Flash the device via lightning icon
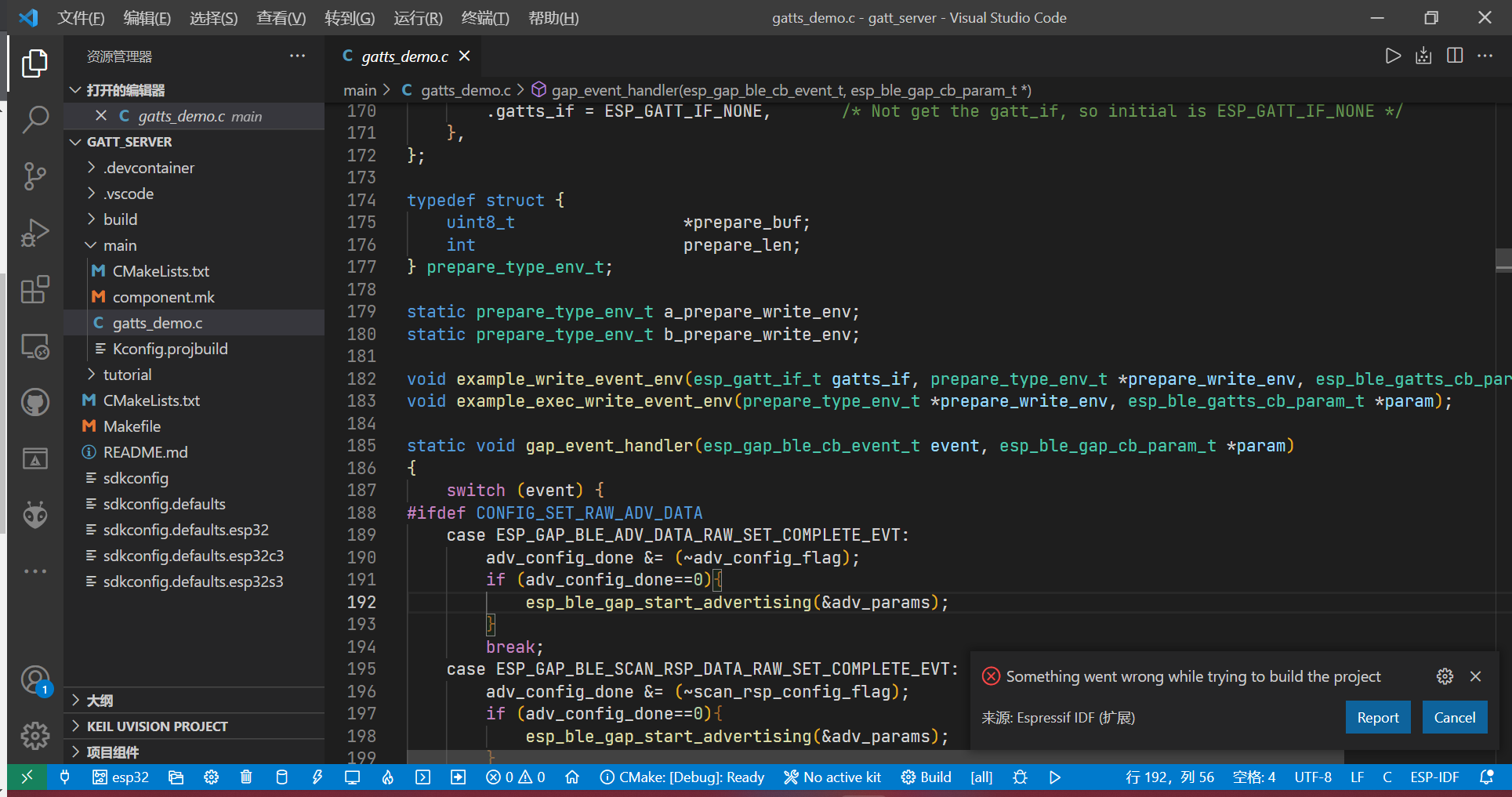This screenshot has width=1512, height=797. [317, 777]
